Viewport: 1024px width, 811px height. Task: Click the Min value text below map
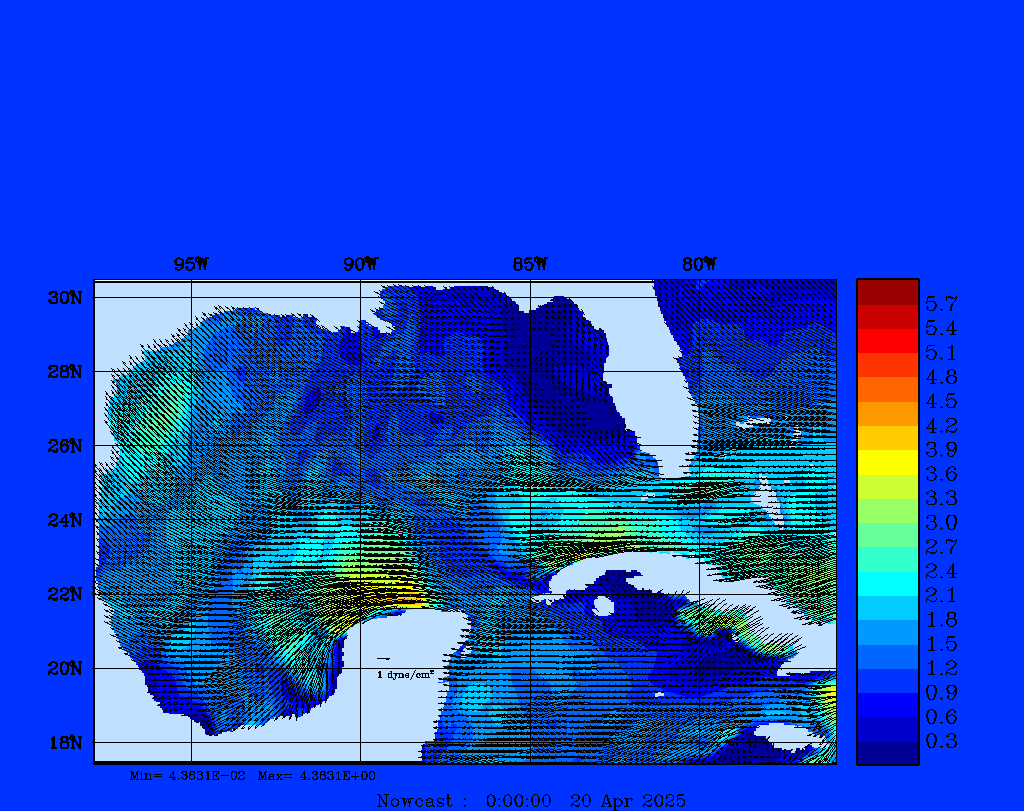tap(187, 776)
